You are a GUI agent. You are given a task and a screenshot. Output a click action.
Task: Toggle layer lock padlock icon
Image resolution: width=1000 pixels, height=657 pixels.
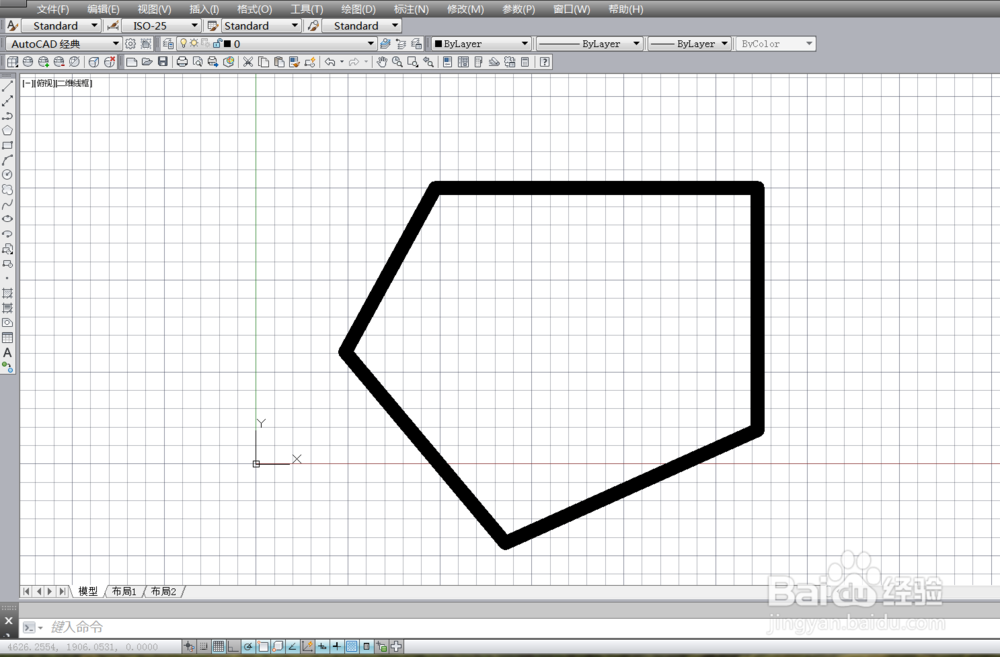[217, 43]
